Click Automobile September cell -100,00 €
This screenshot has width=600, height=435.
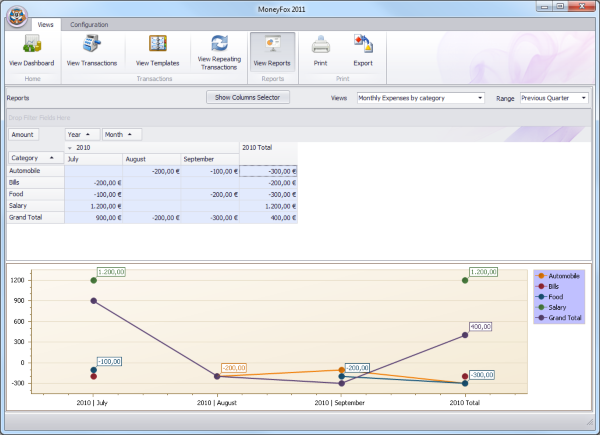coord(210,171)
